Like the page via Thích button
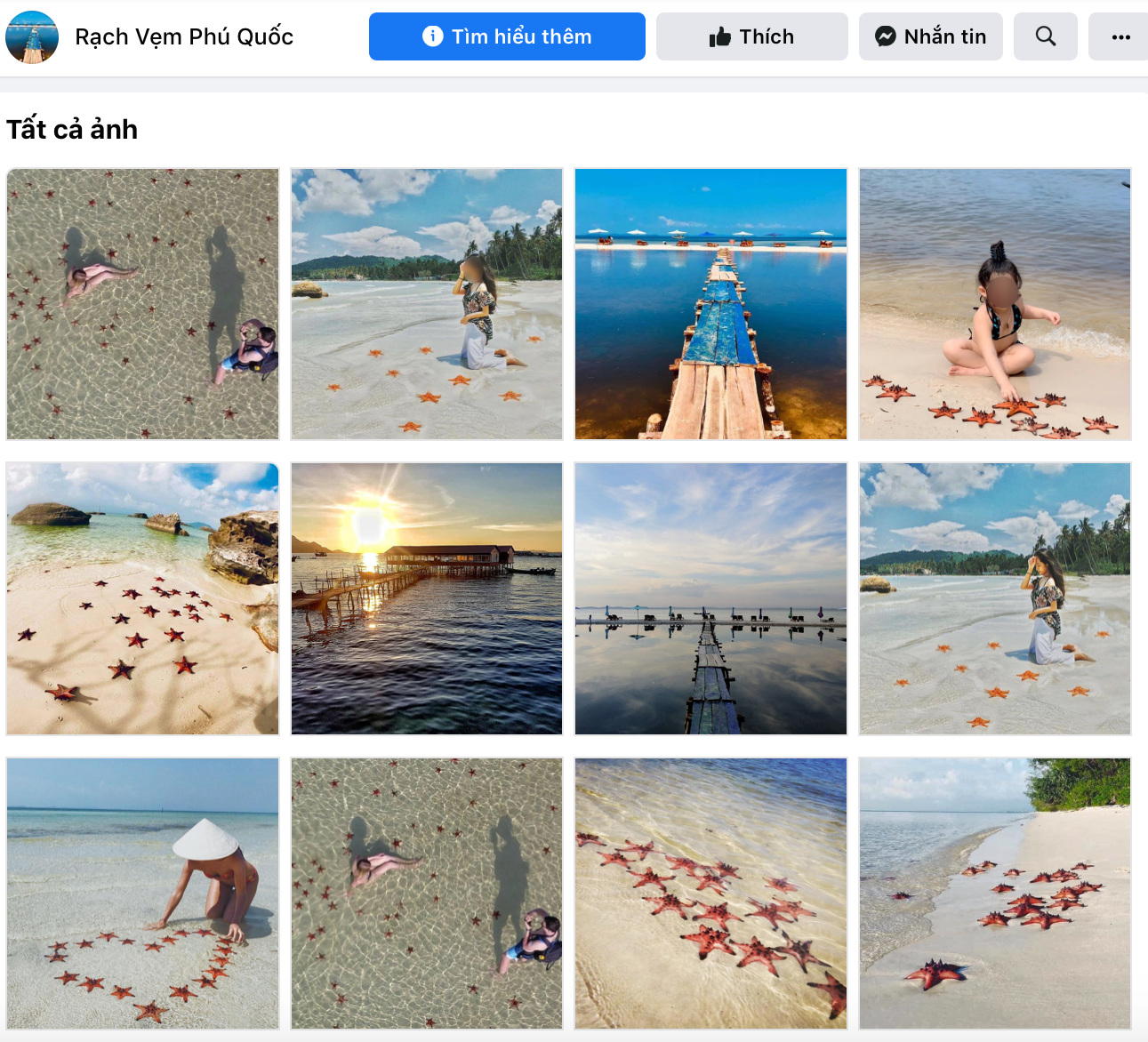The image size is (1148, 1042). pyautogui.click(x=751, y=36)
